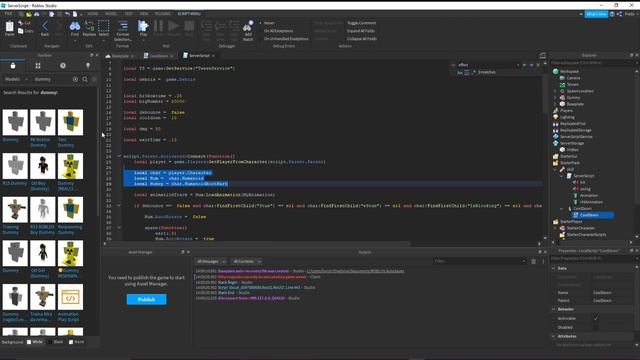Select Black background option in Toolbox
This screenshot has height=360, width=640.
tap(56, 342)
